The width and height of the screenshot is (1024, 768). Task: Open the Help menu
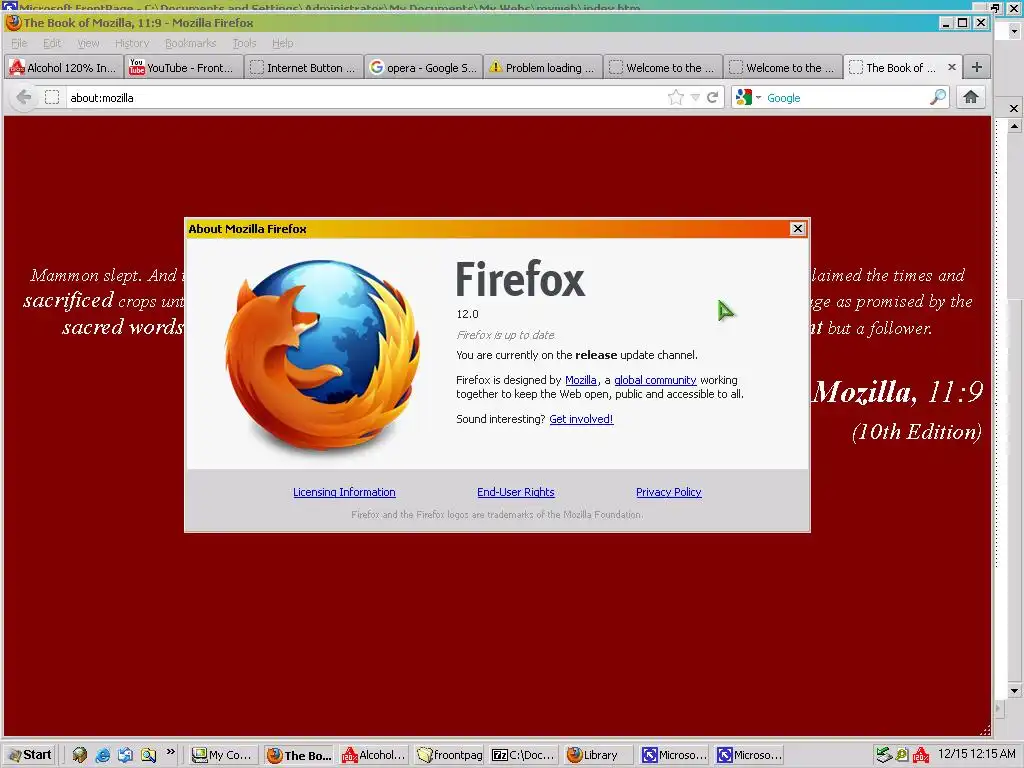click(x=282, y=43)
